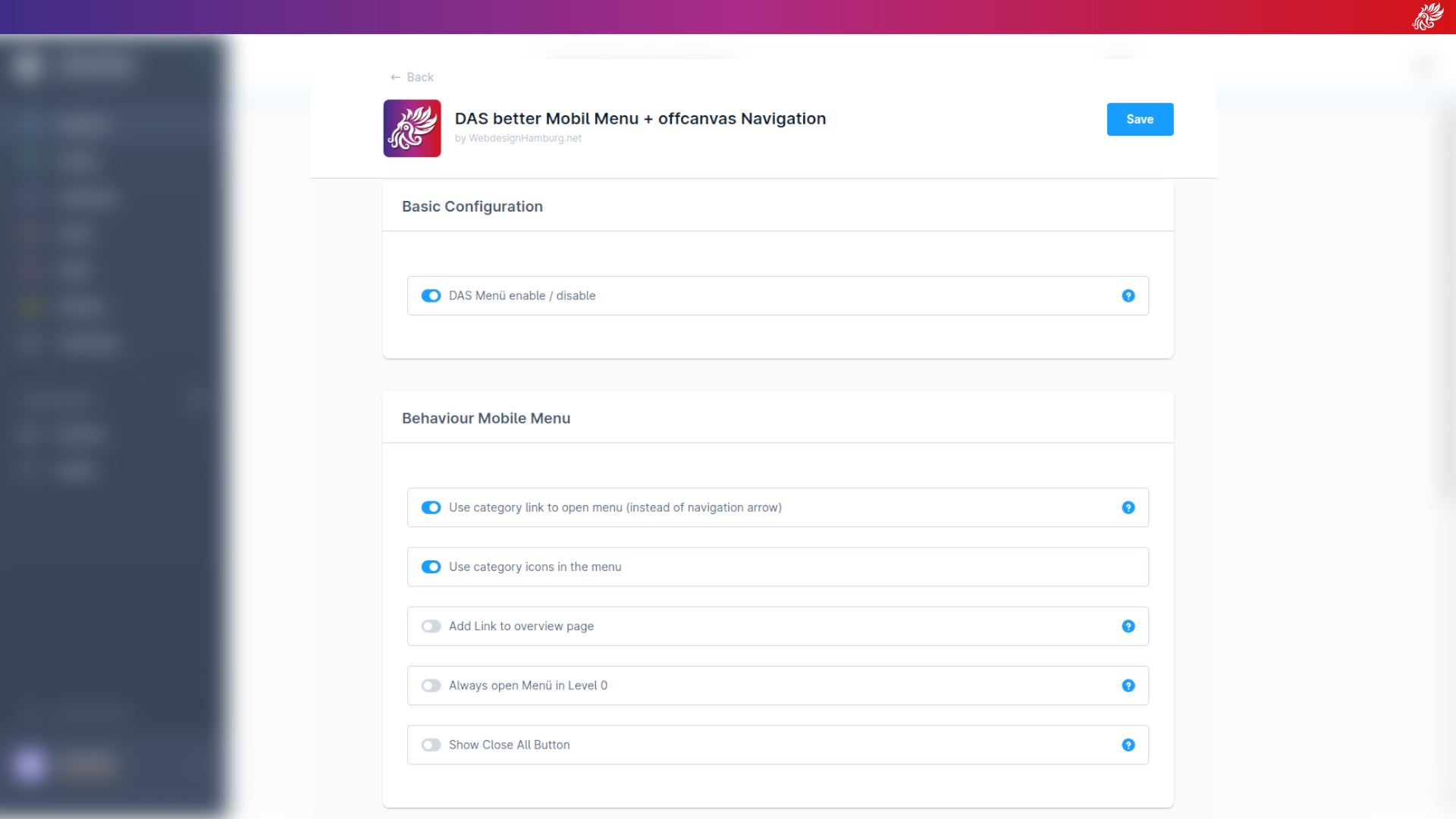Click the white logo in top banner
The height and width of the screenshot is (819, 1456).
[1427, 17]
